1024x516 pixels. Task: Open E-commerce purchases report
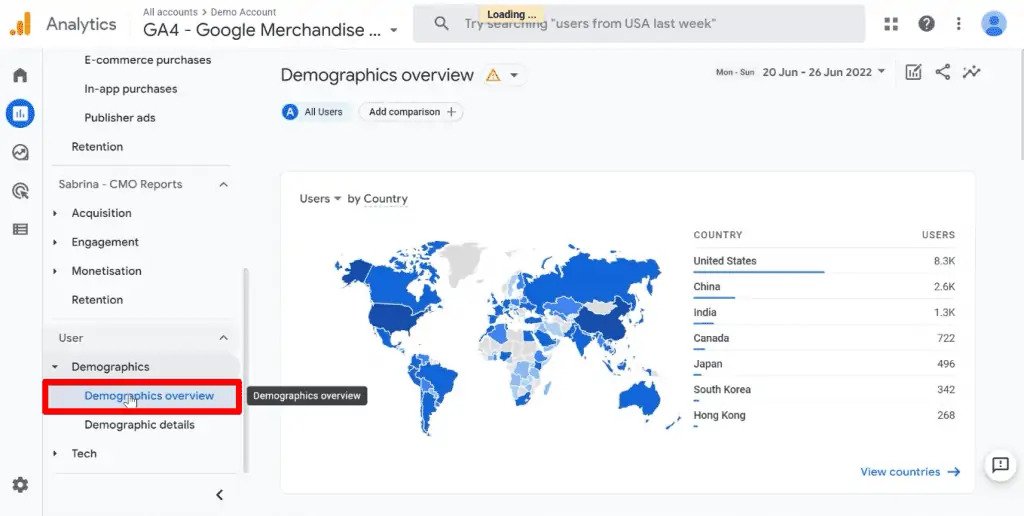click(x=148, y=59)
